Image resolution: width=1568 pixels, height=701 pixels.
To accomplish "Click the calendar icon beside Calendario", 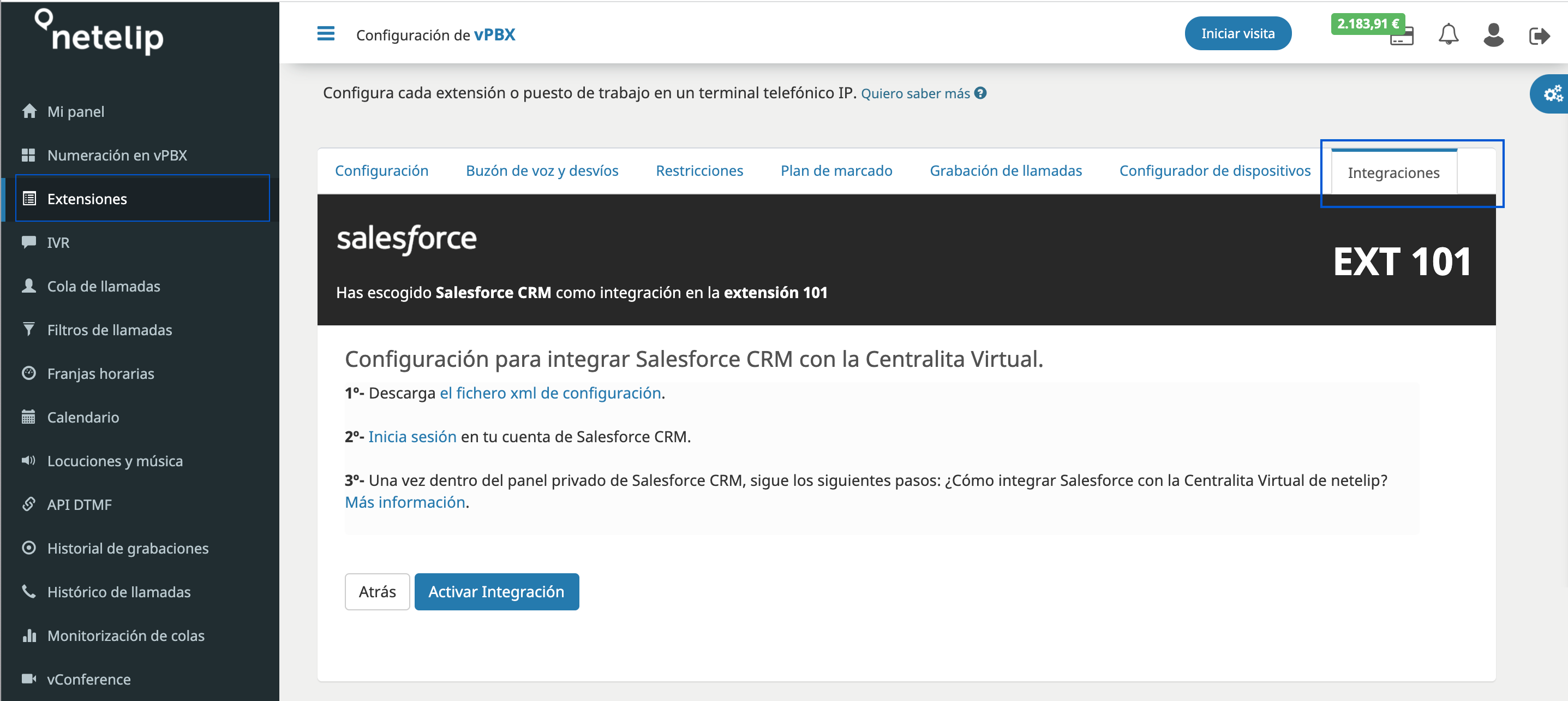I will [x=28, y=417].
